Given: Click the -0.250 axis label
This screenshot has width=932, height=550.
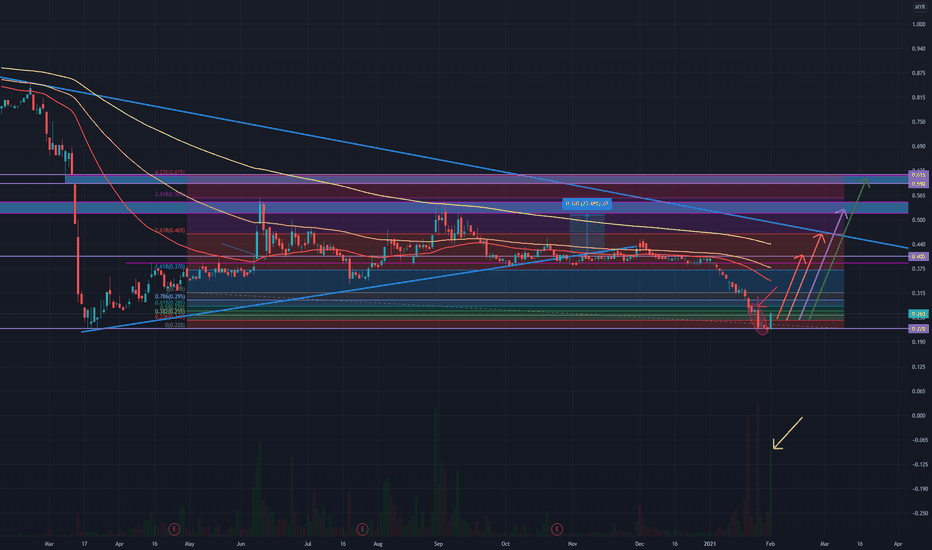Looking at the screenshot, I should pyautogui.click(x=919, y=513).
